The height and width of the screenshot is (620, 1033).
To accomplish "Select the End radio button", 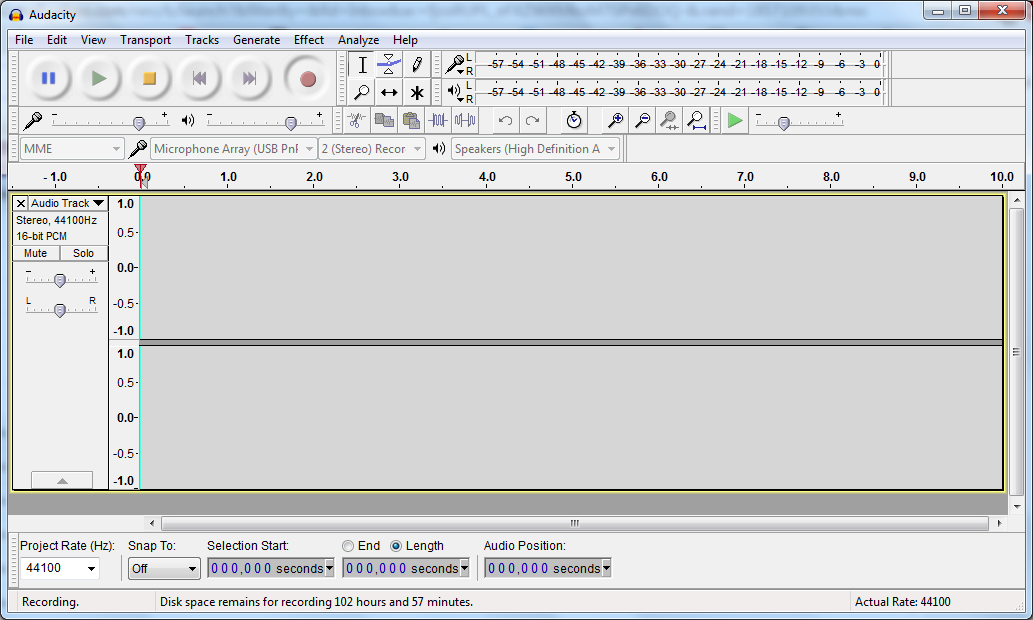I will pos(350,545).
